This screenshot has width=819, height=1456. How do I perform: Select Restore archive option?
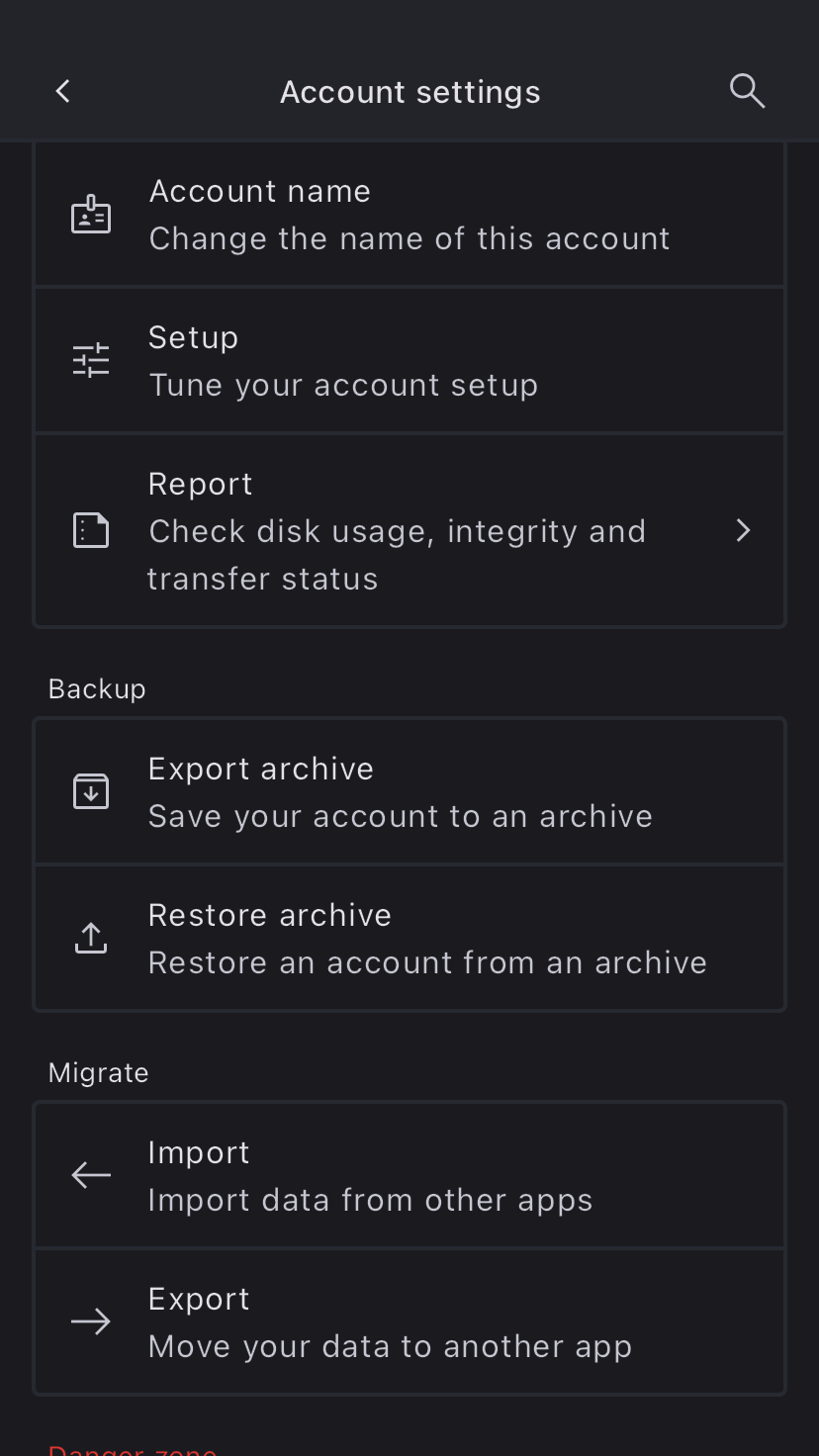(270, 915)
